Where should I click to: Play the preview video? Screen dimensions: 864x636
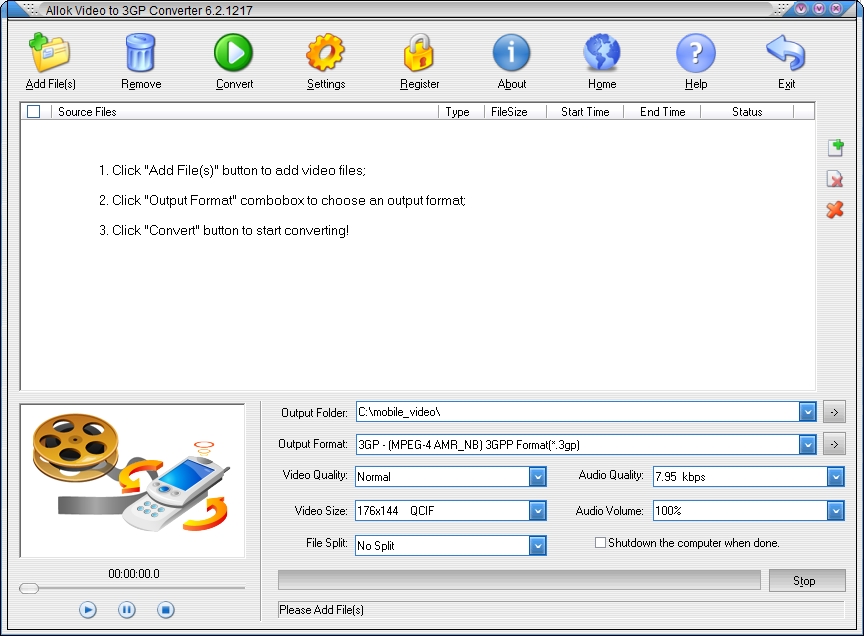coord(88,610)
